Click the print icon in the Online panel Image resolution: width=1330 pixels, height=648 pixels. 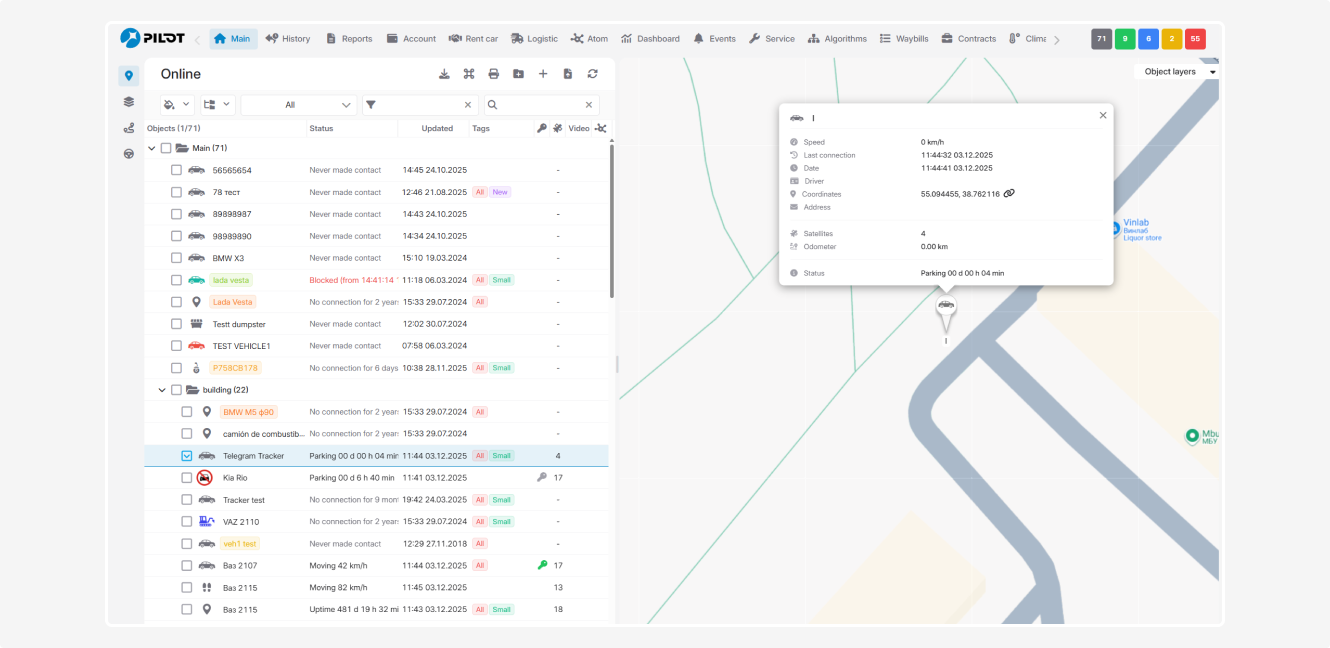pos(493,74)
